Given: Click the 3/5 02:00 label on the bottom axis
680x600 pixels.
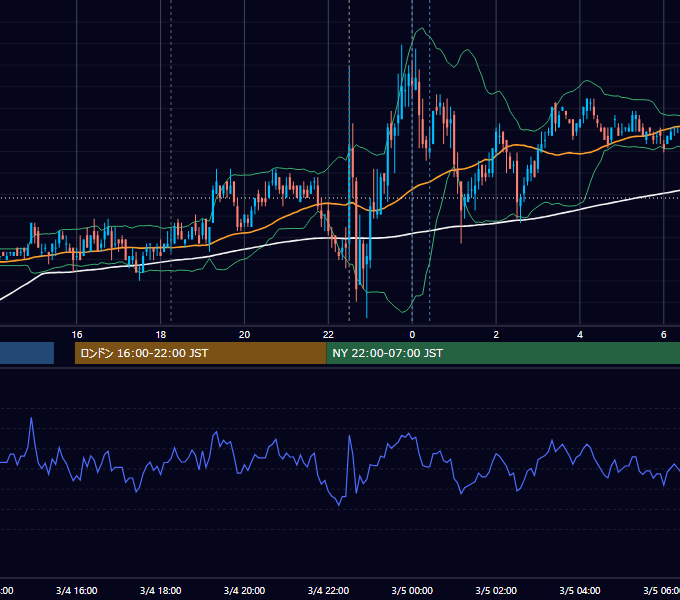Looking at the screenshot, I should (x=496, y=590).
